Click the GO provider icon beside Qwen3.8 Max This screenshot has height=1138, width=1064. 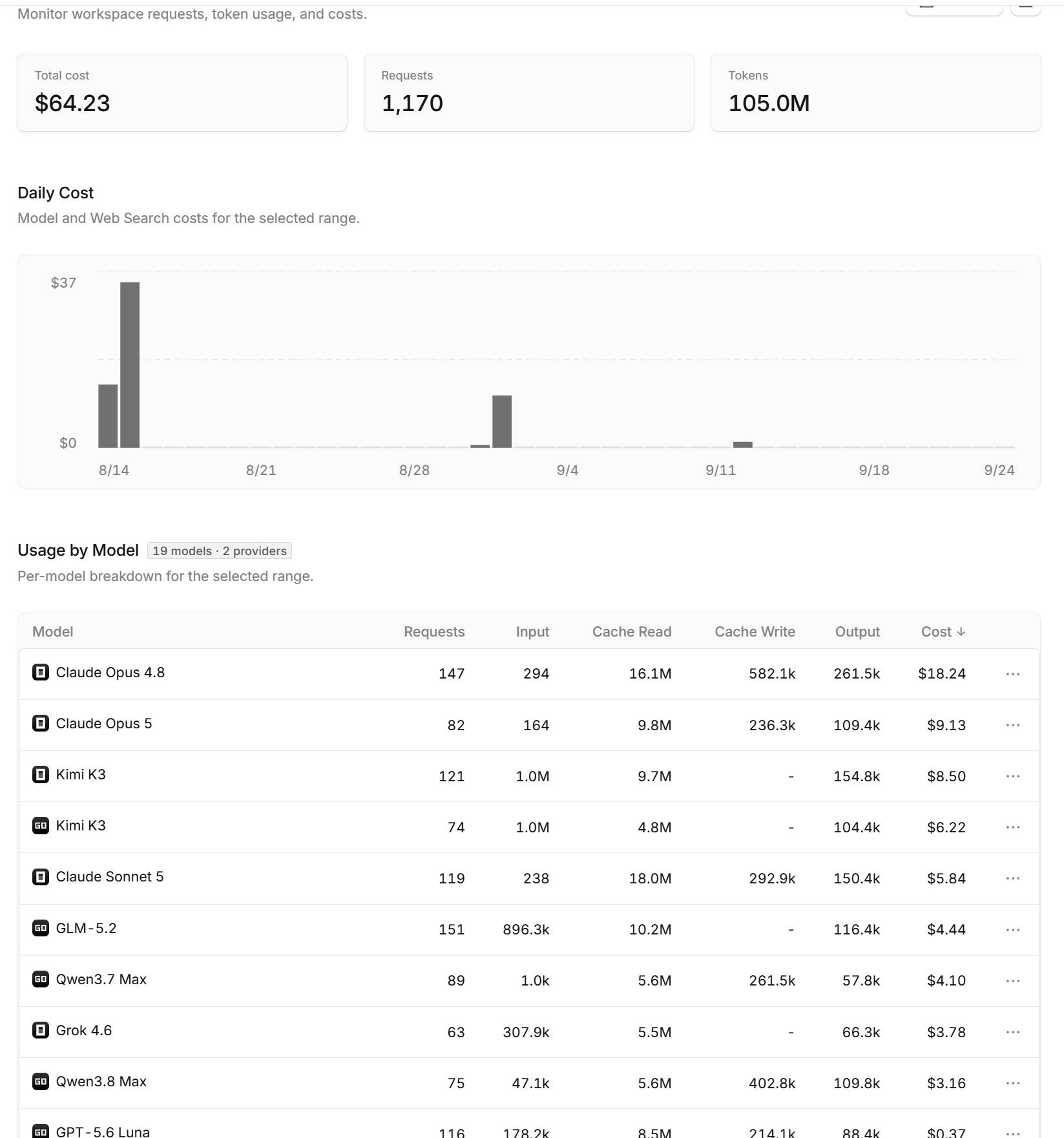(x=41, y=1081)
